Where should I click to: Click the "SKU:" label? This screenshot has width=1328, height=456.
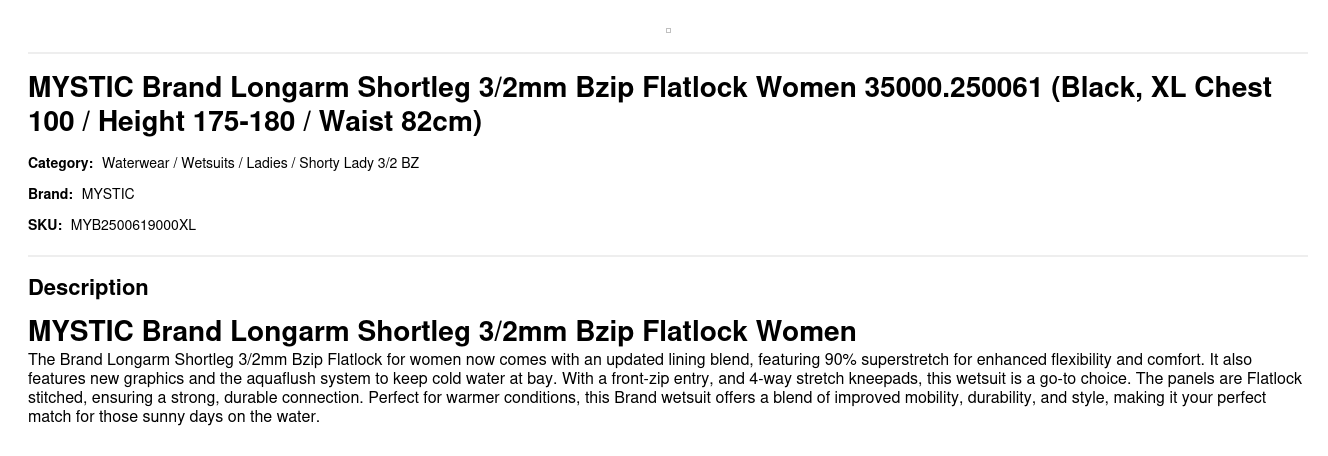[x=45, y=225]
